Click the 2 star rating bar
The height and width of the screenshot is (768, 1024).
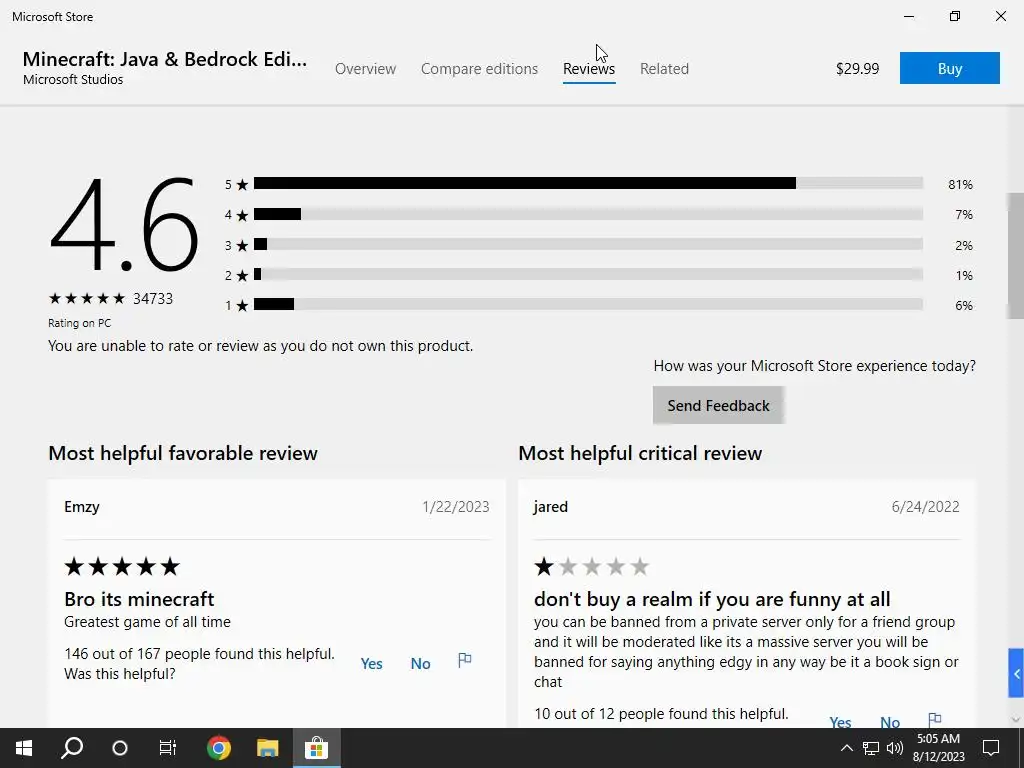point(588,274)
